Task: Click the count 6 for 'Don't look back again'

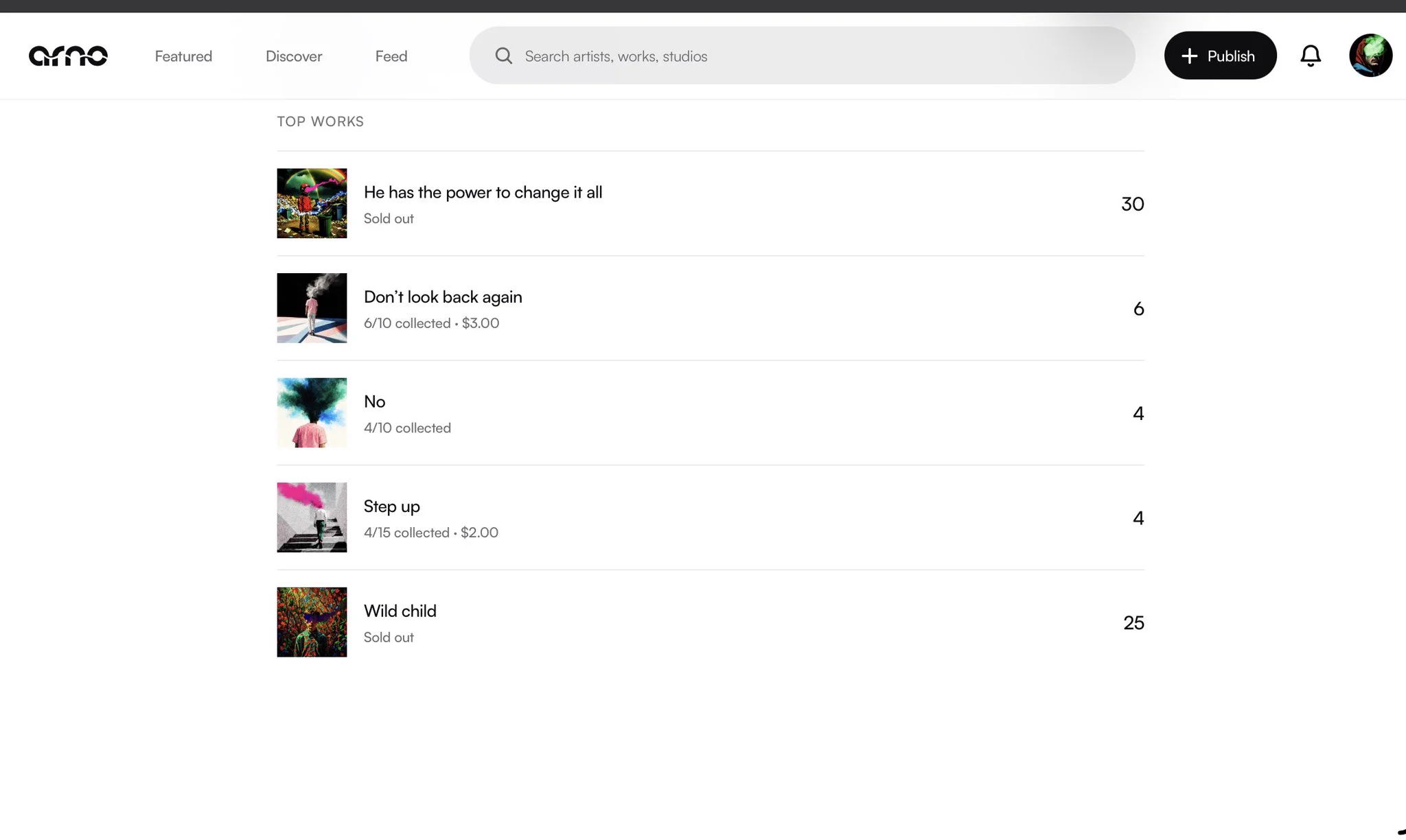Action: coord(1138,309)
